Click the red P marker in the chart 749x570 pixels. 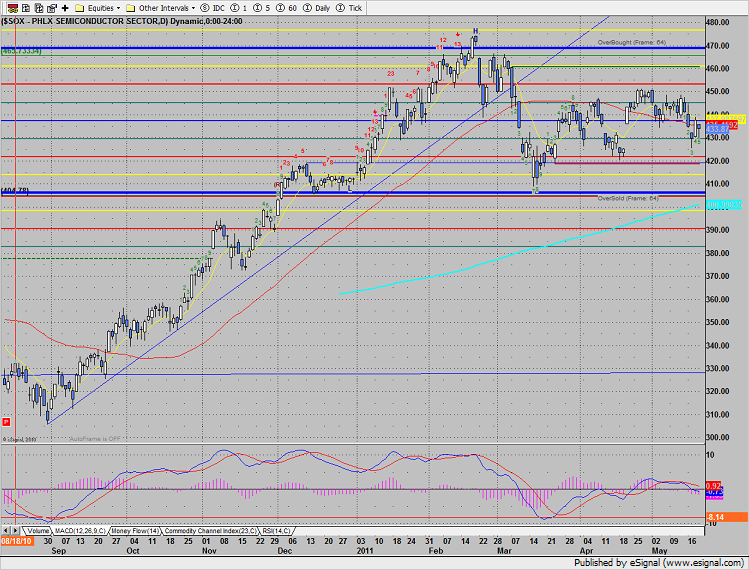pos(6,421)
